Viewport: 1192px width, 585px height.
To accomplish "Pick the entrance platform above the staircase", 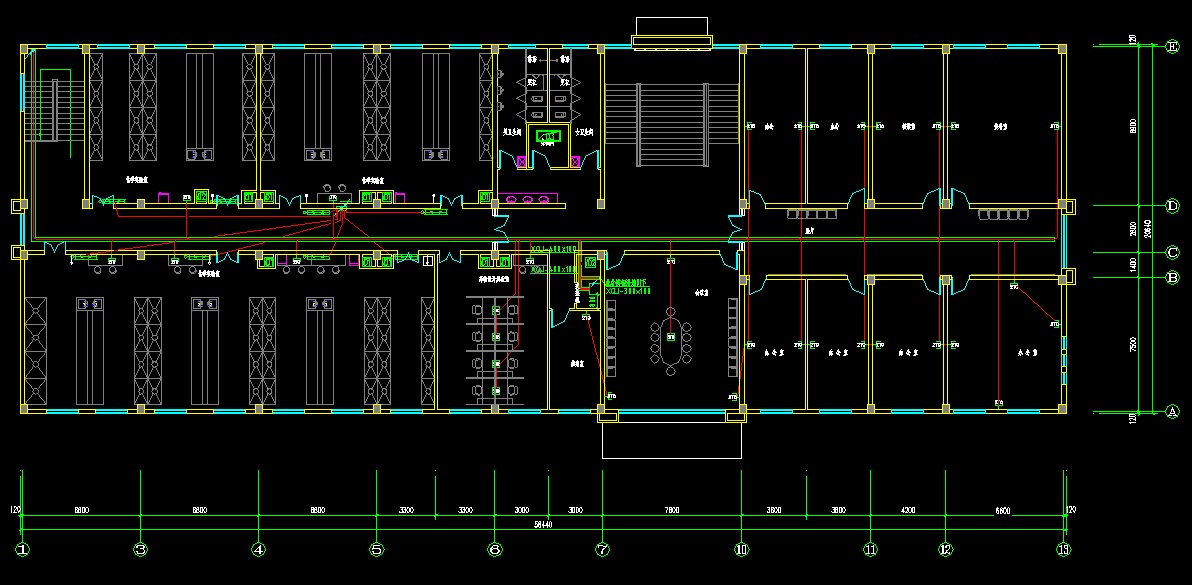I will tap(671, 30).
